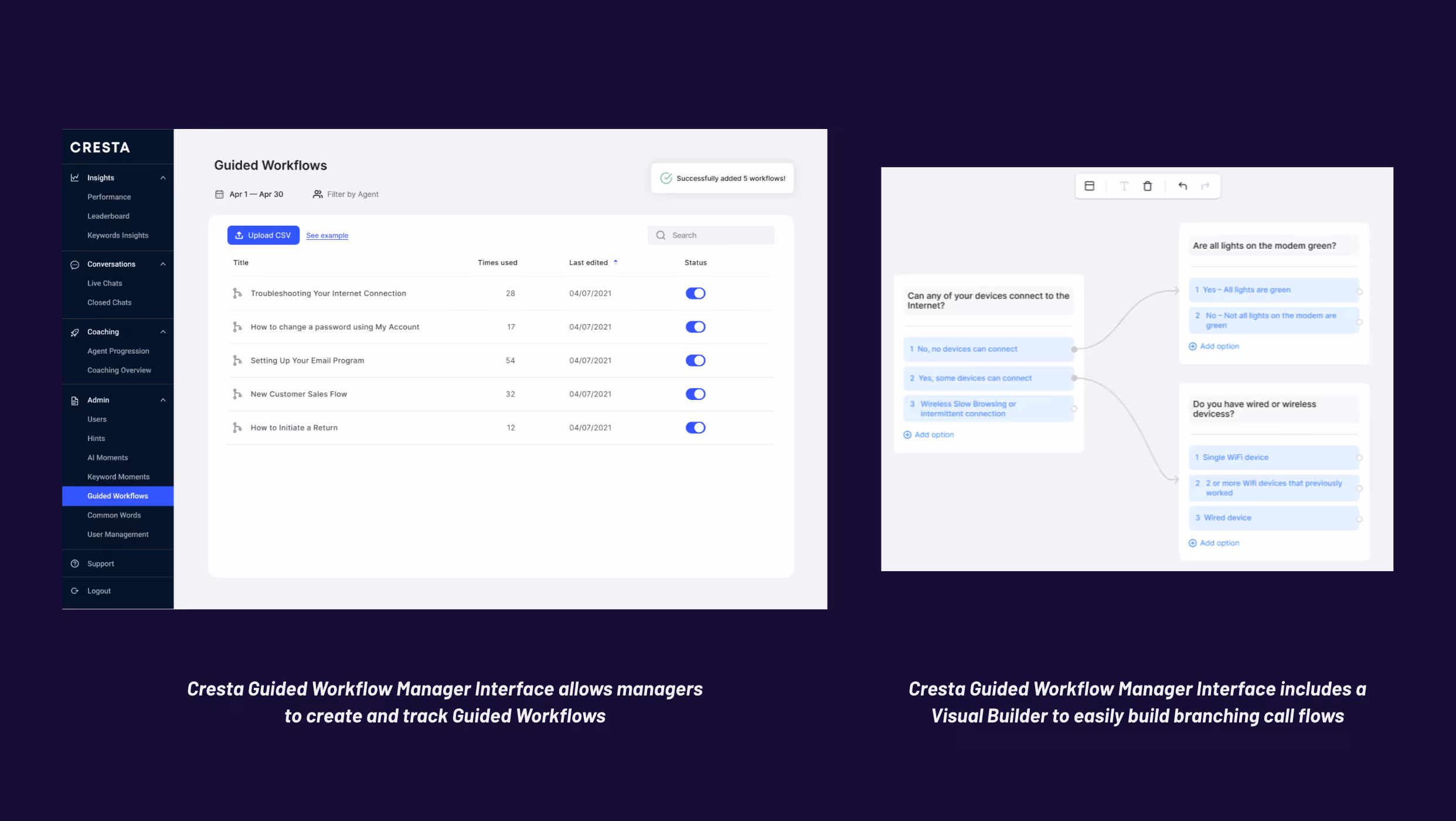Viewport: 1456px width, 821px height.
Task: Open AI Moments in Admin
Action: coord(108,458)
